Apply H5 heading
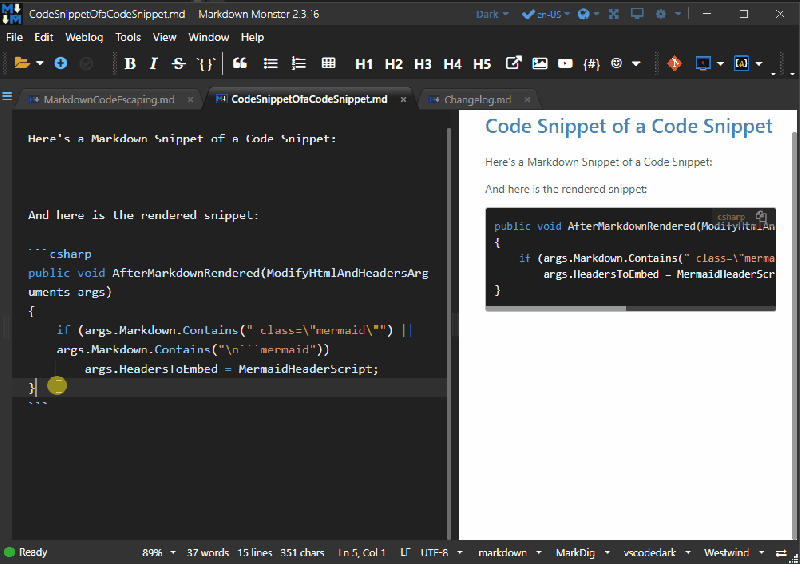800x564 pixels. click(x=482, y=64)
